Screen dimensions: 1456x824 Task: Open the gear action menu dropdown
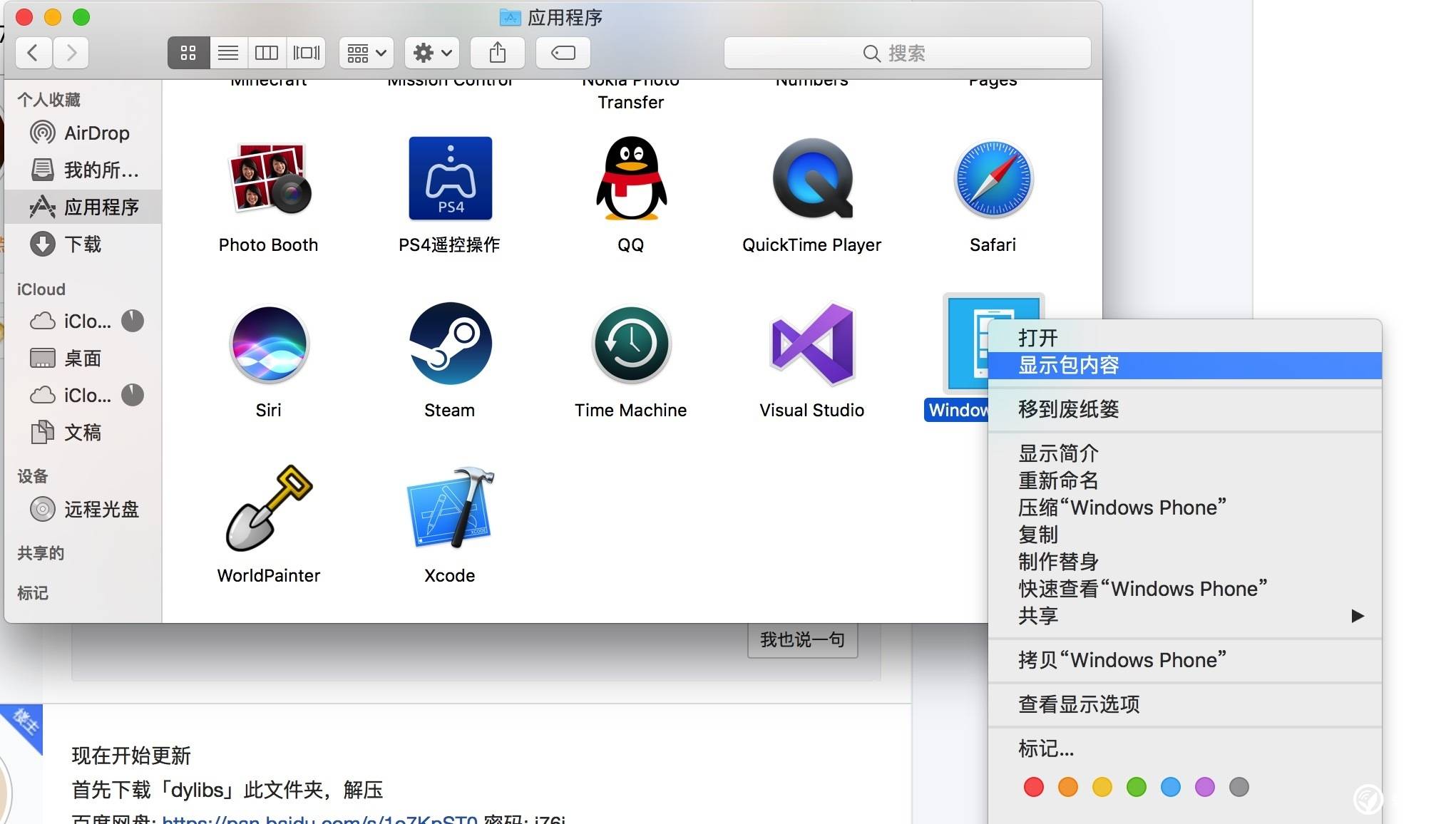[432, 53]
